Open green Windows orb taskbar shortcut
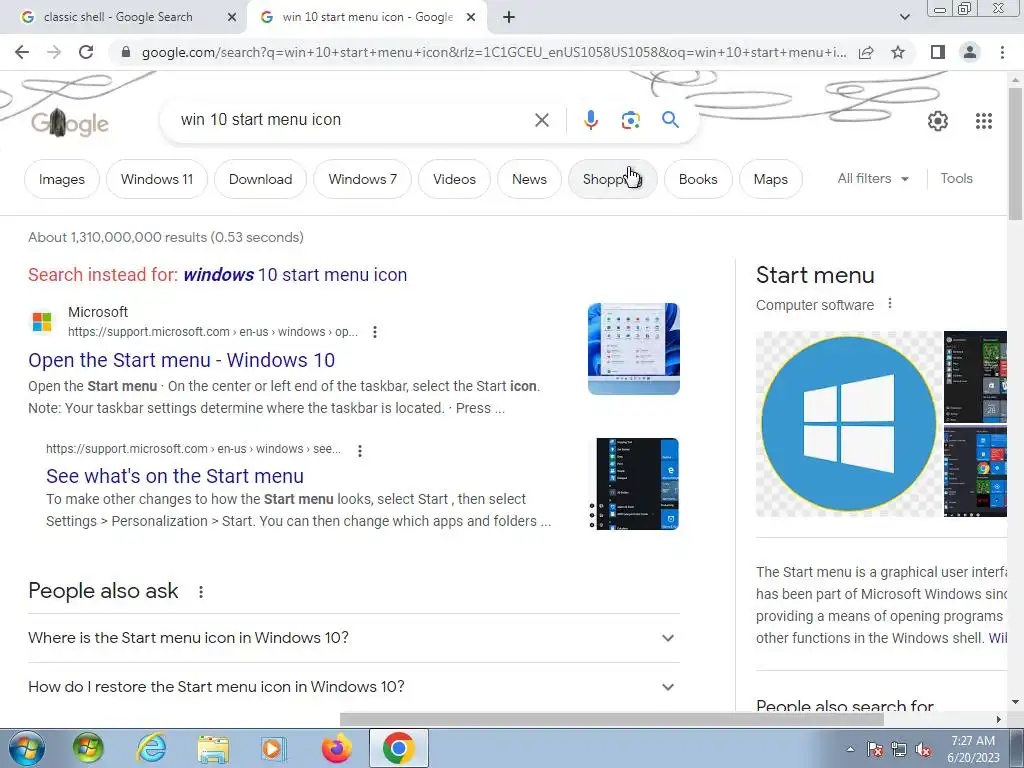This screenshot has width=1024, height=768. (88, 748)
